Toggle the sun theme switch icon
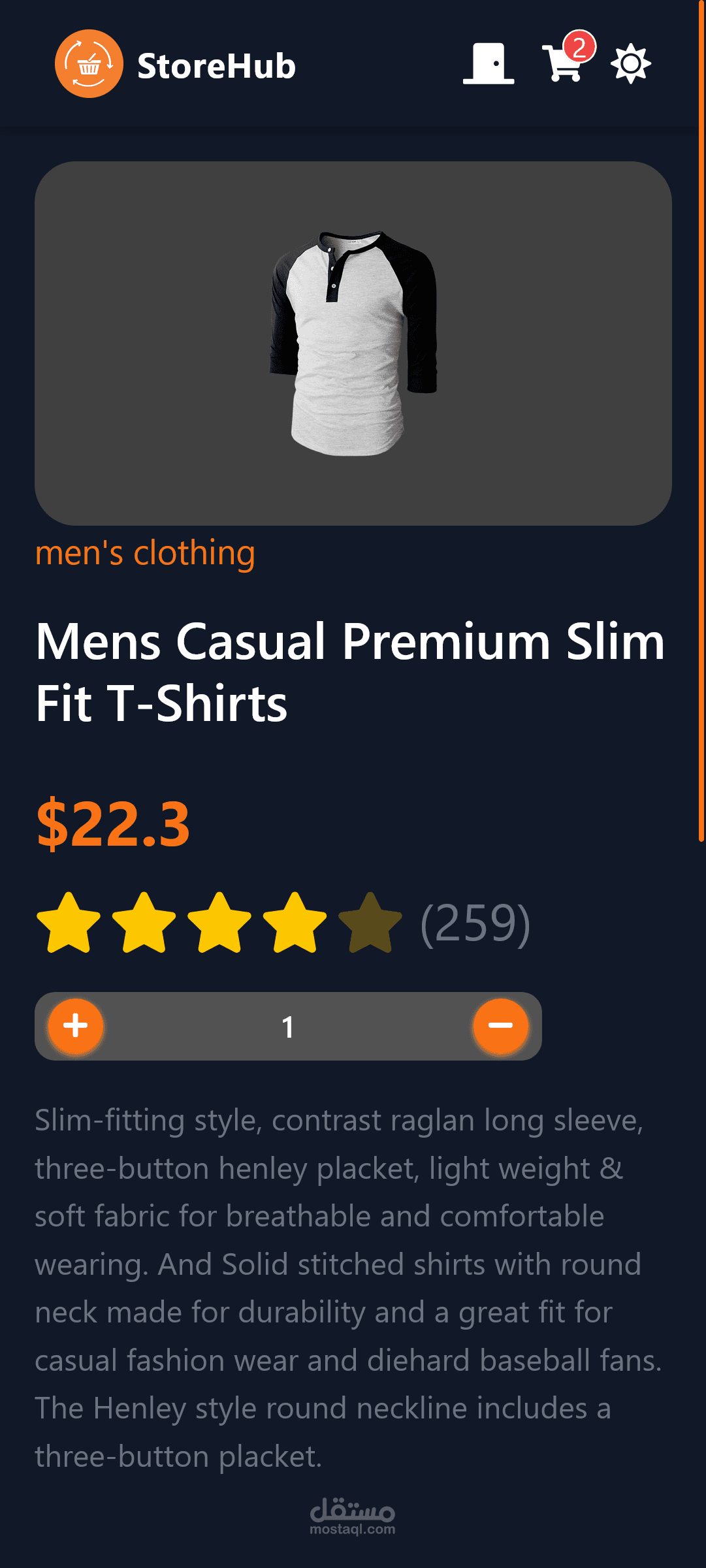706x1568 pixels. [x=630, y=63]
